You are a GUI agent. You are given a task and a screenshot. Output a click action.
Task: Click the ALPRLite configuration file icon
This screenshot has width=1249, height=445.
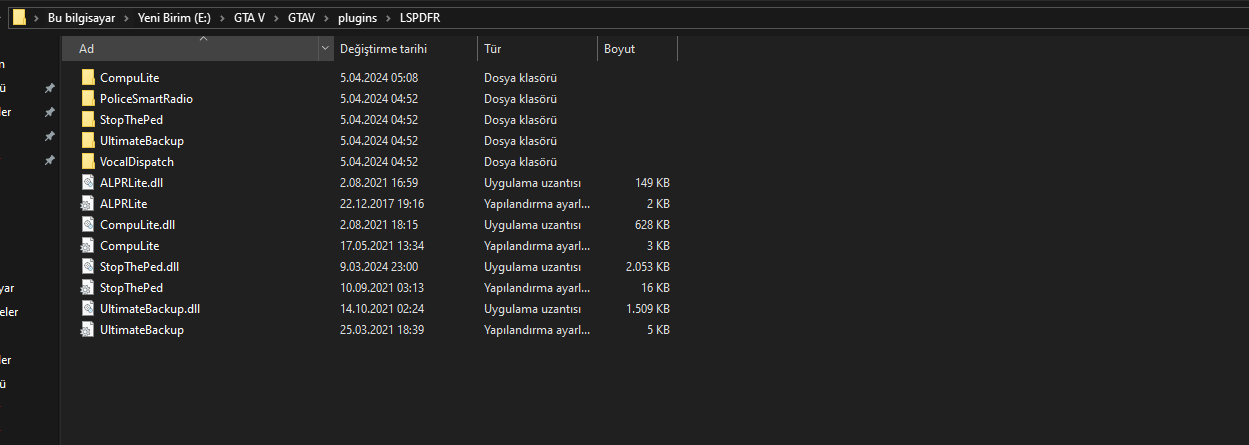click(88, 203)
